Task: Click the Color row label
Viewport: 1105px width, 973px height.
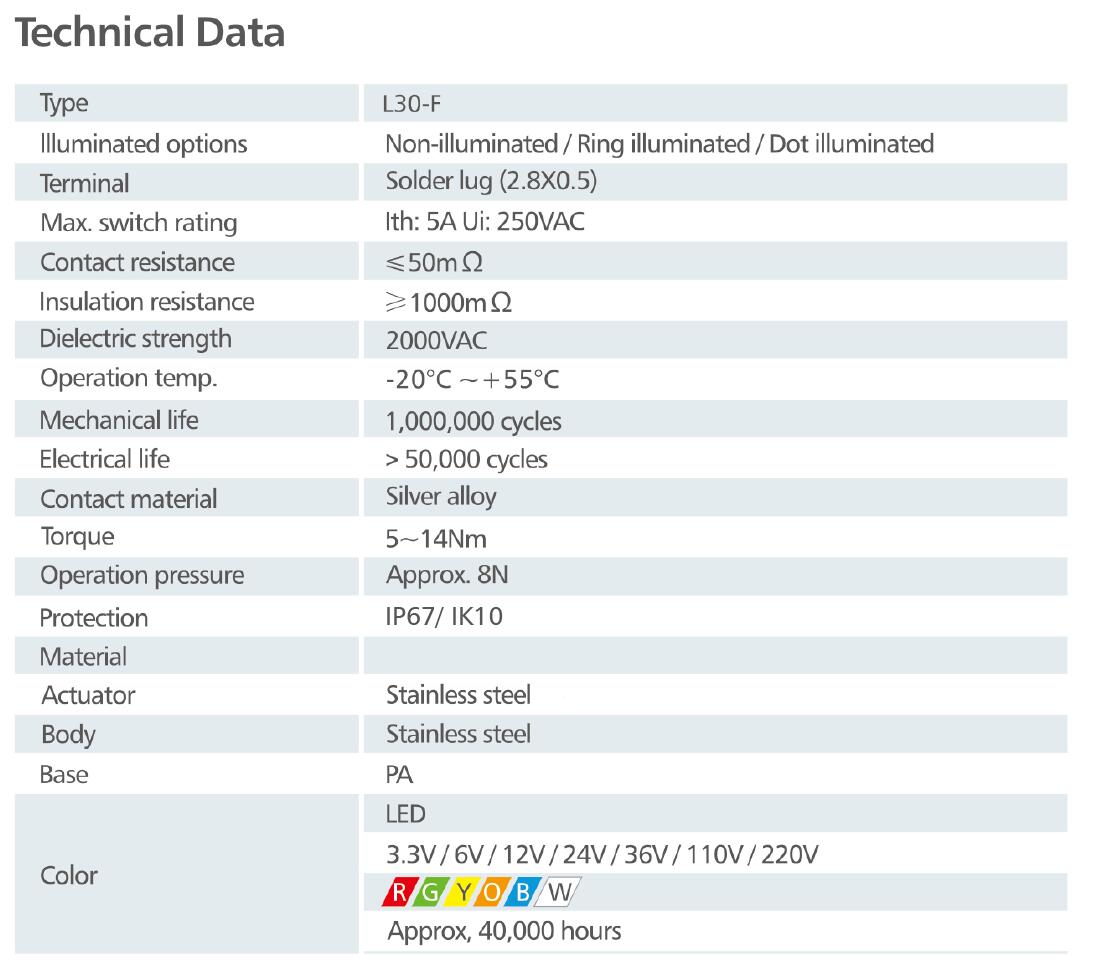Action: pyautogui.click(x=69, y=875)
